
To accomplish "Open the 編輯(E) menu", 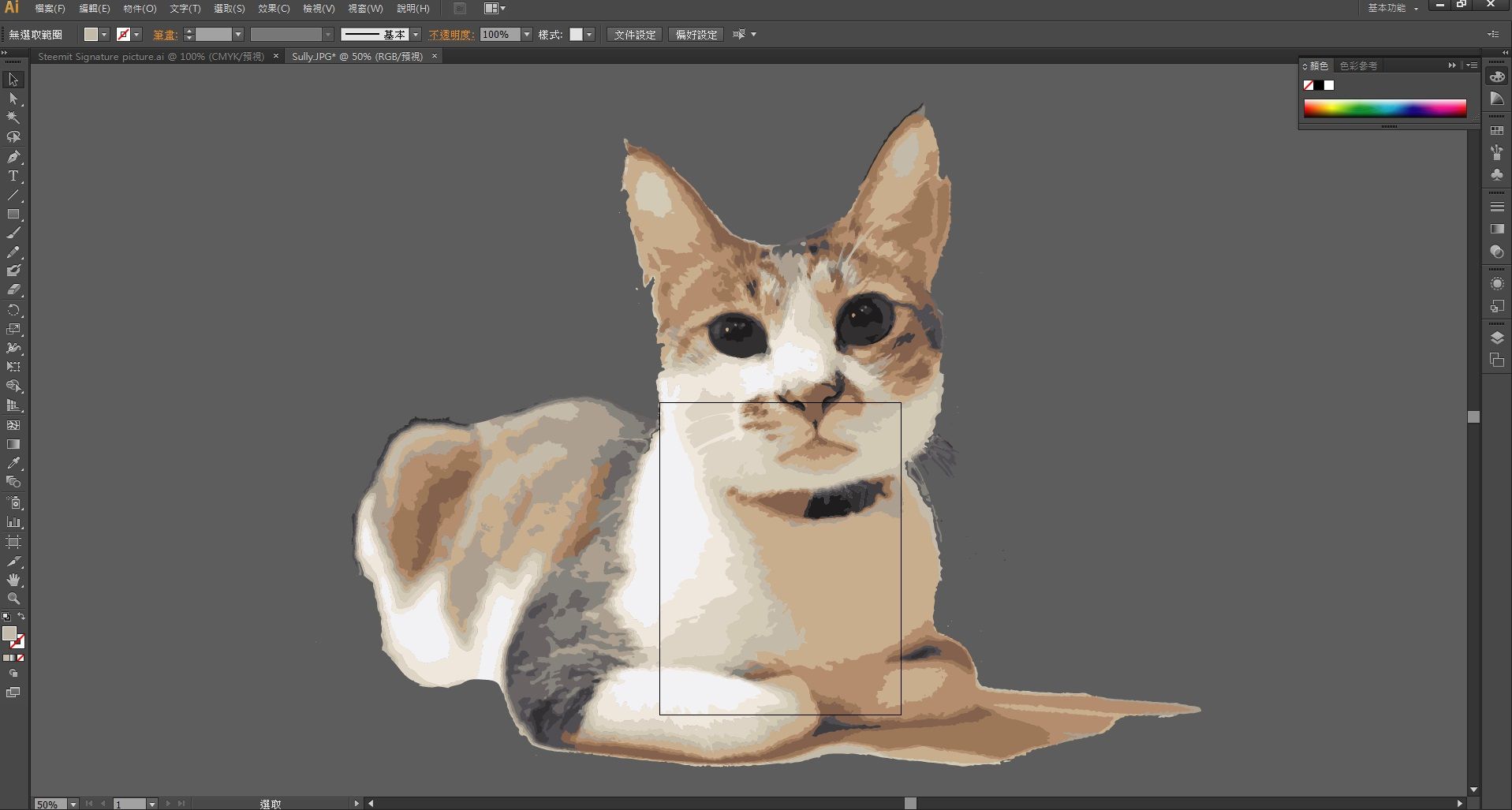I will click(x=95, y=9).
